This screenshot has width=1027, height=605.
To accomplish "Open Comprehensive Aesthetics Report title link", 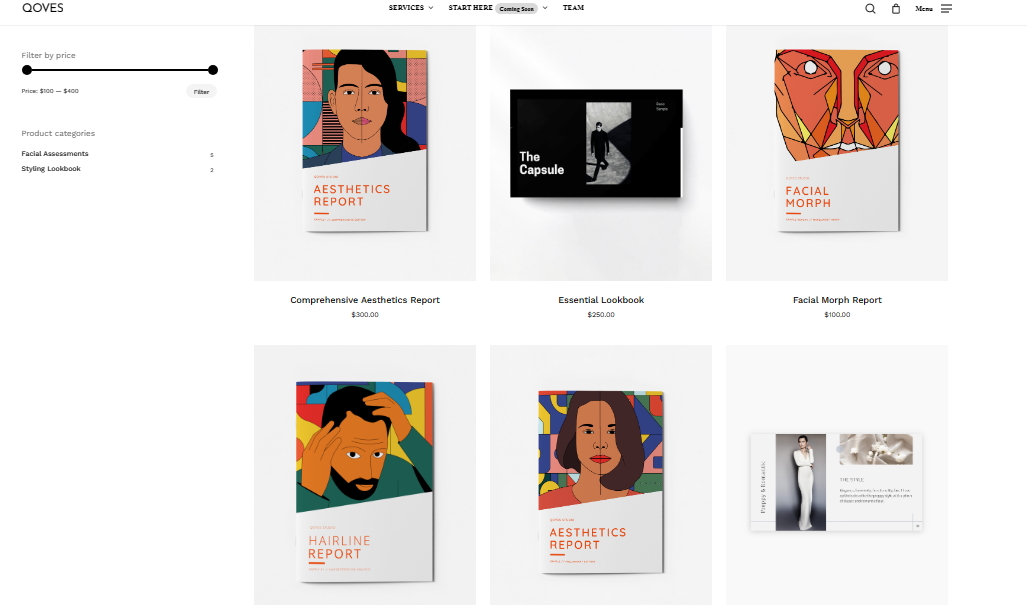I will point(365,300).
